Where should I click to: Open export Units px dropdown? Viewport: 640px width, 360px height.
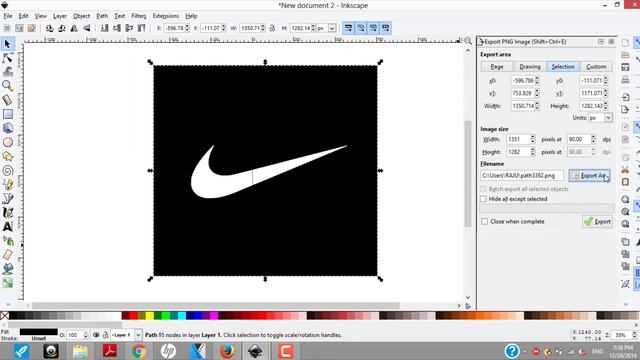pos(608,118)
